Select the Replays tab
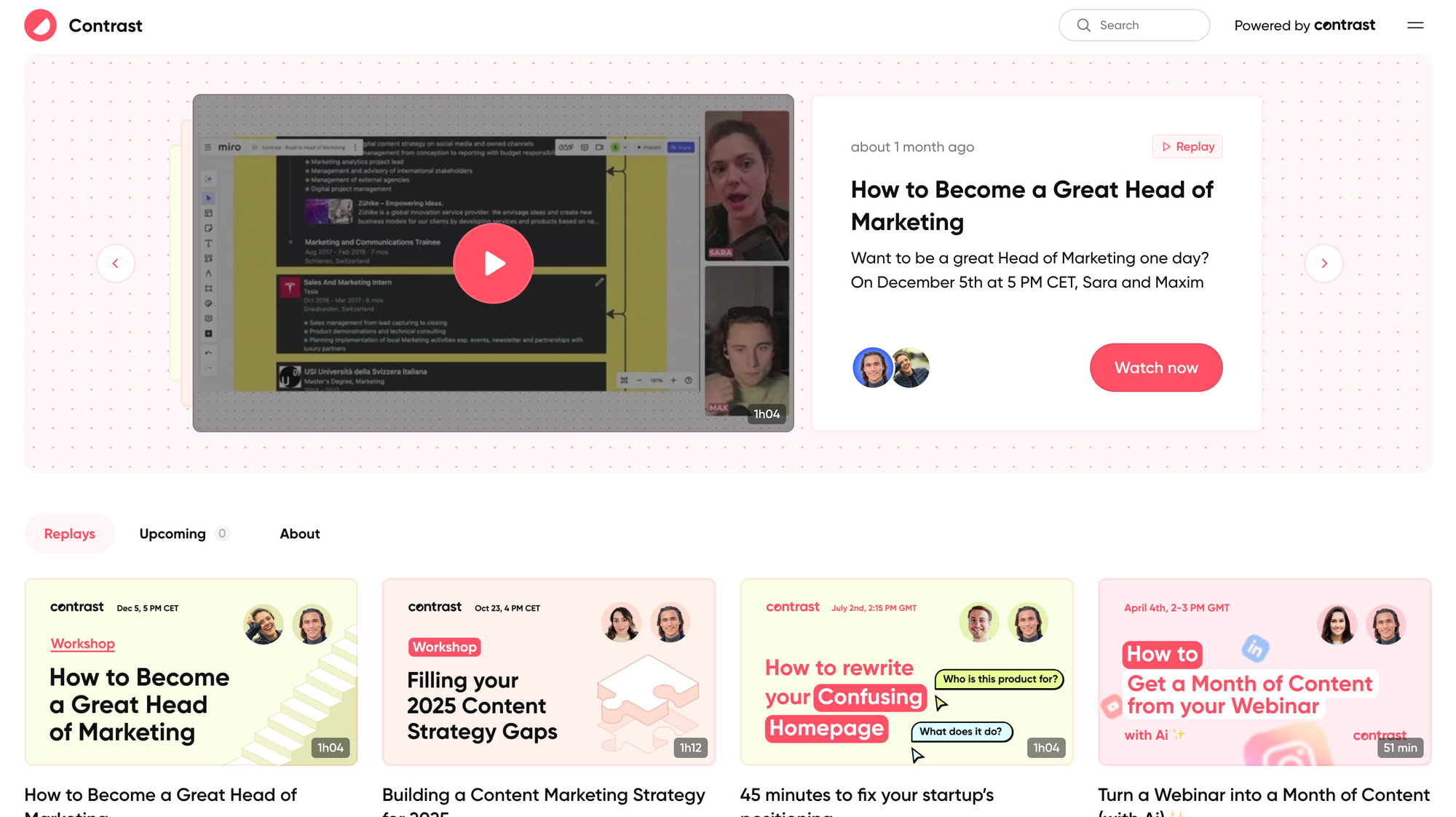1456x817 pixels. (69, 534)
